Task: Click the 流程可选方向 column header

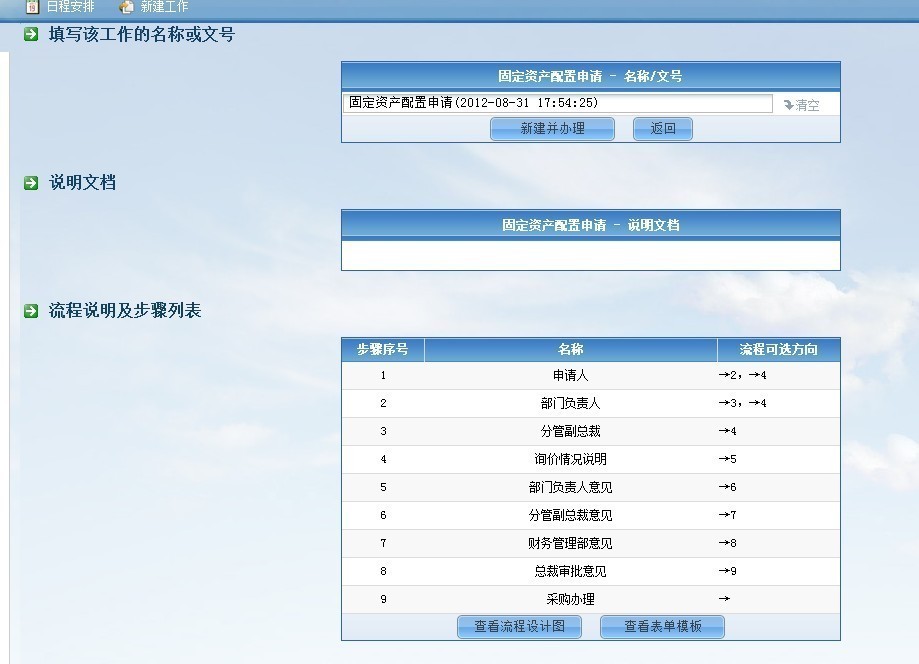Action: pos(778,350)
